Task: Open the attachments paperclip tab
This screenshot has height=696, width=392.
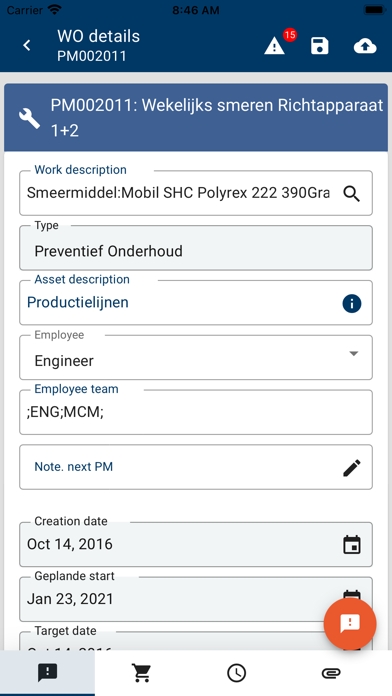Action: click(331, 673)
